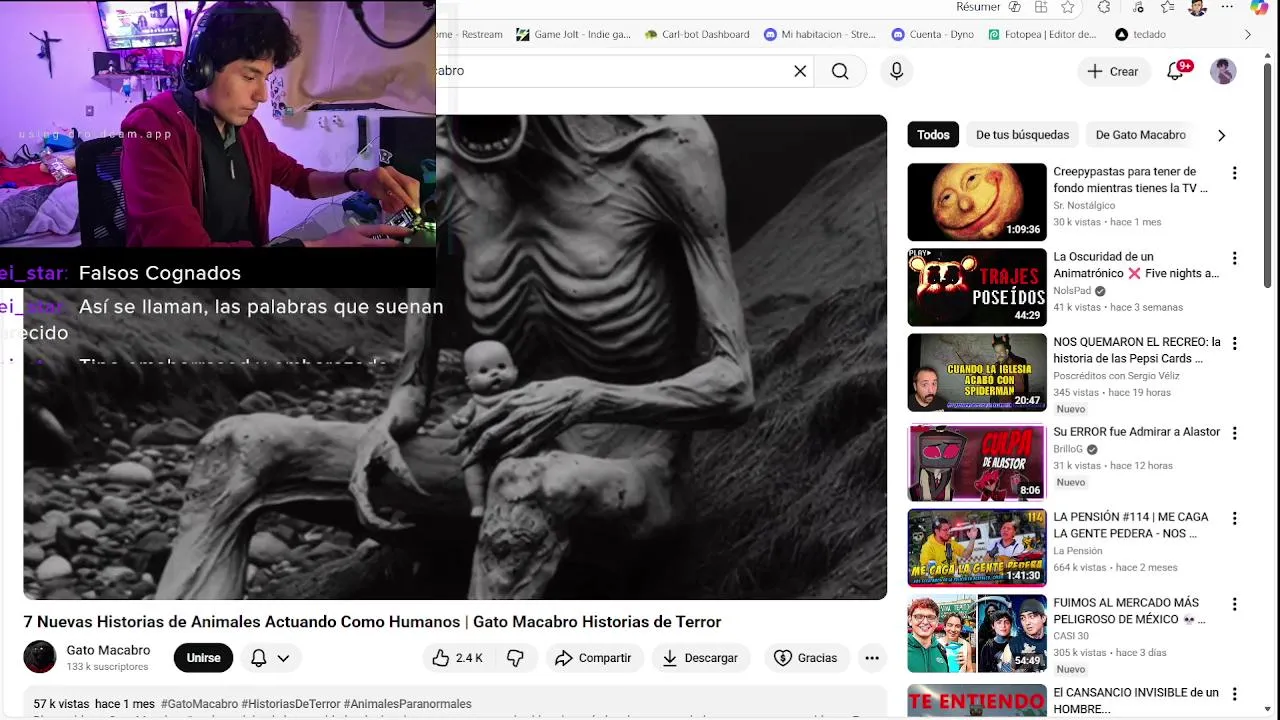The width and height of the screenshot is (1280, 720).
Task: Click the Poscréditos con Sergio Véliz channel
Action: [1116, 376]
